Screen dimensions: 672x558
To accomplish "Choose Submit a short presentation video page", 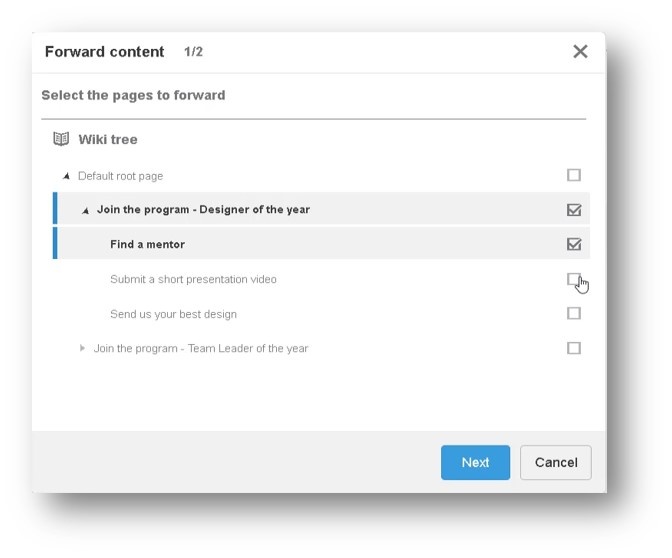I will point(193,279).
